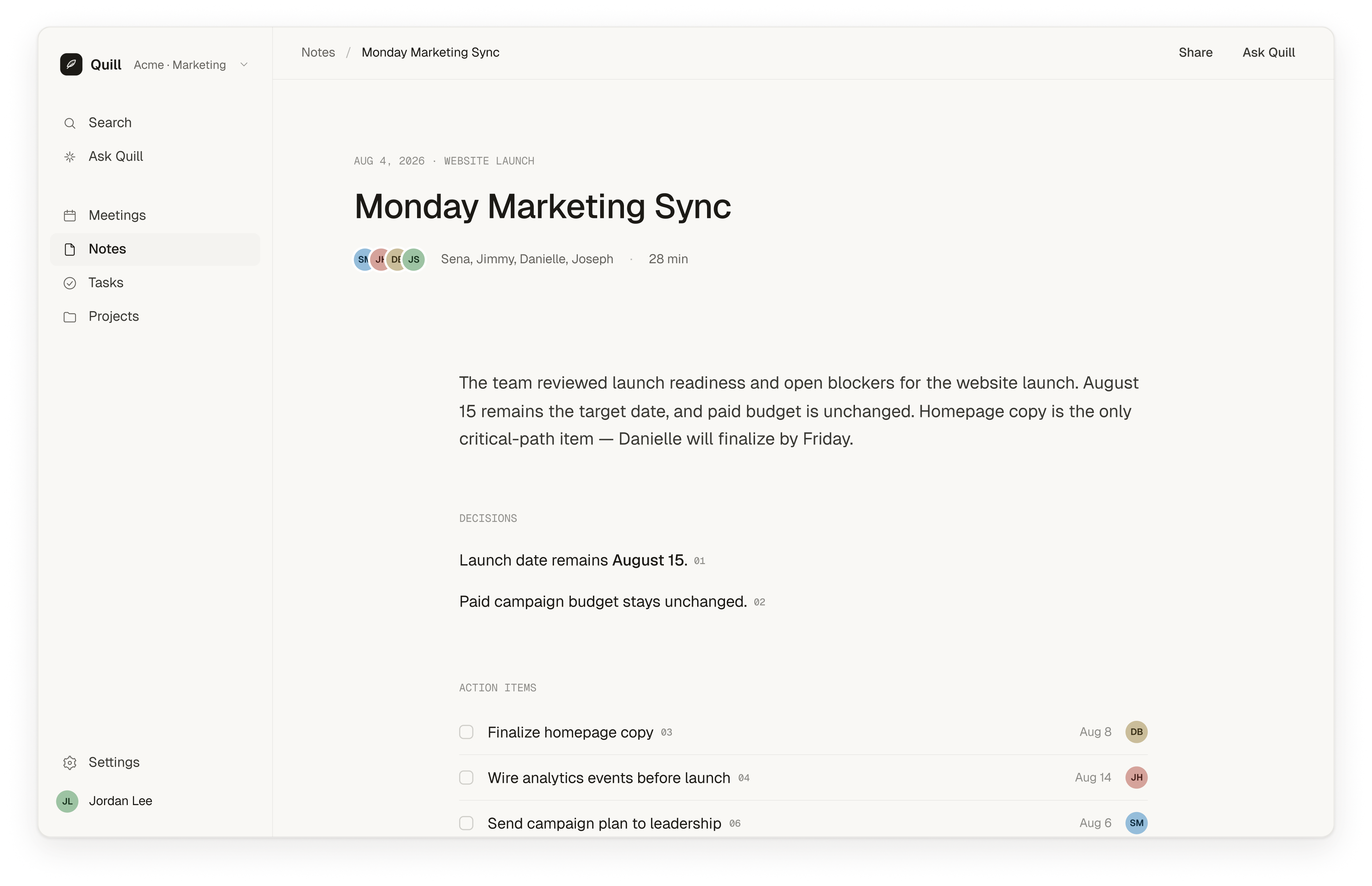Click the Notes breadcrumb link

318,52
